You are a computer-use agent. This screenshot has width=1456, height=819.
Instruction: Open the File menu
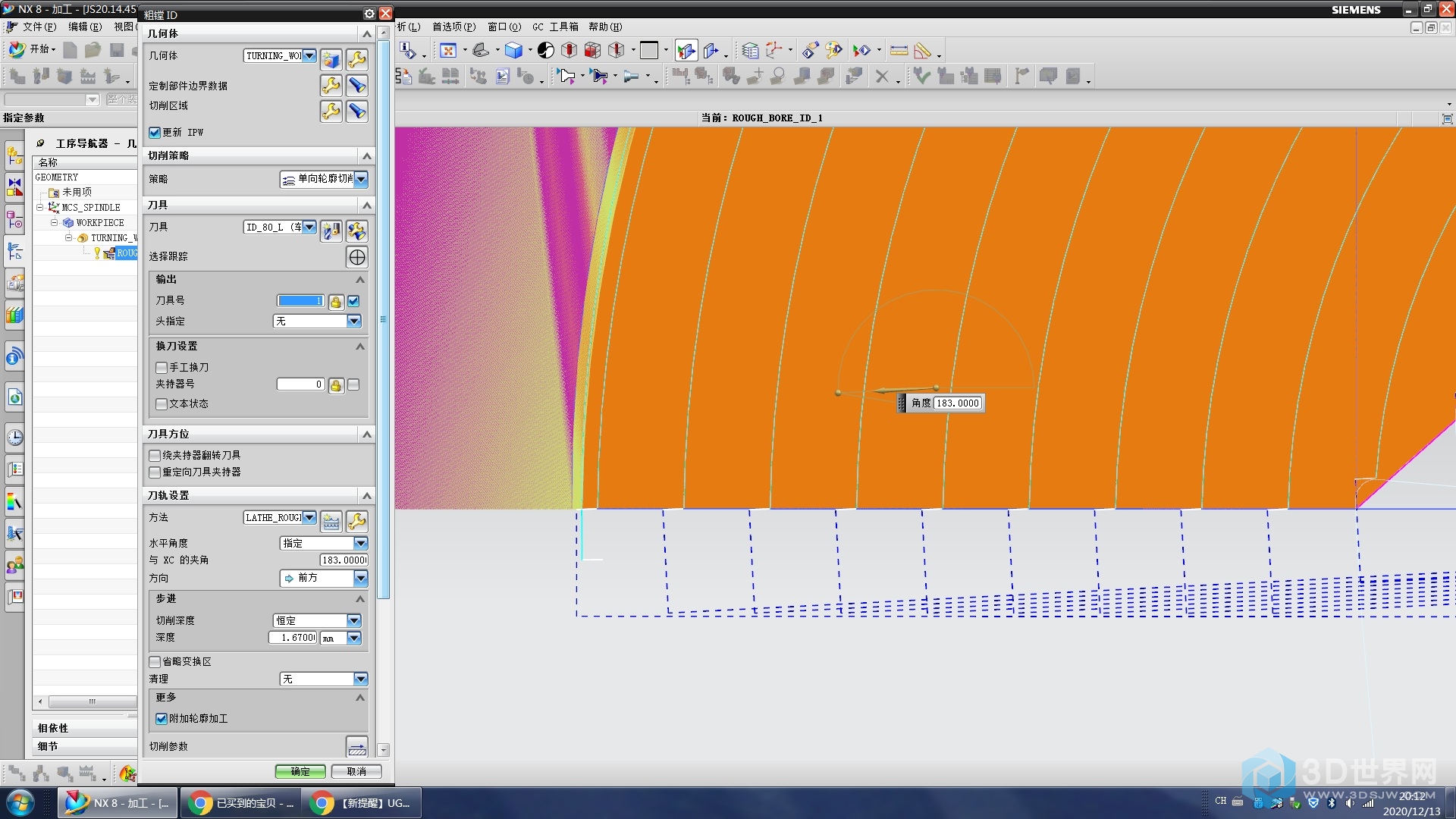(39, 27)
